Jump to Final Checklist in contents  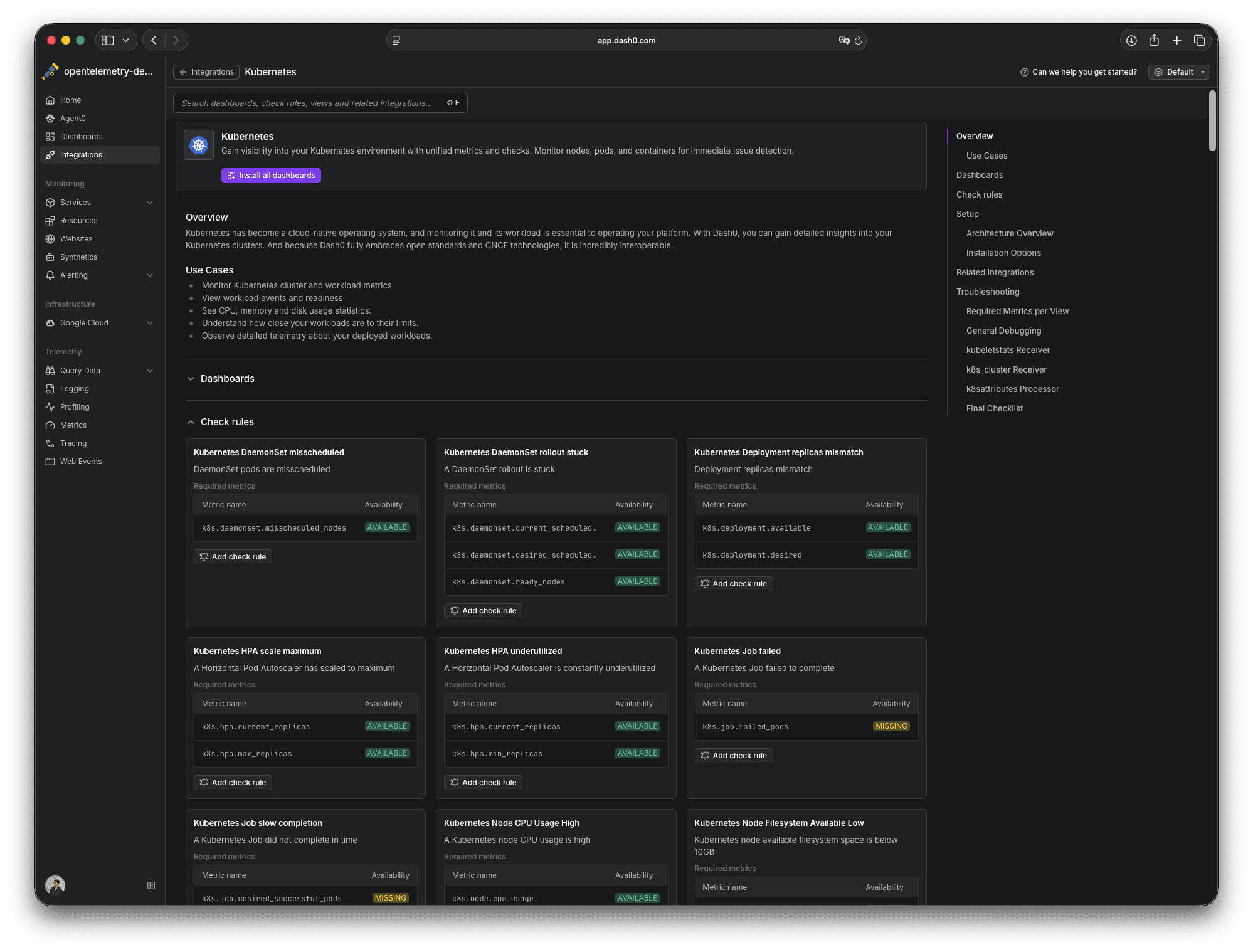click(995, 408)
